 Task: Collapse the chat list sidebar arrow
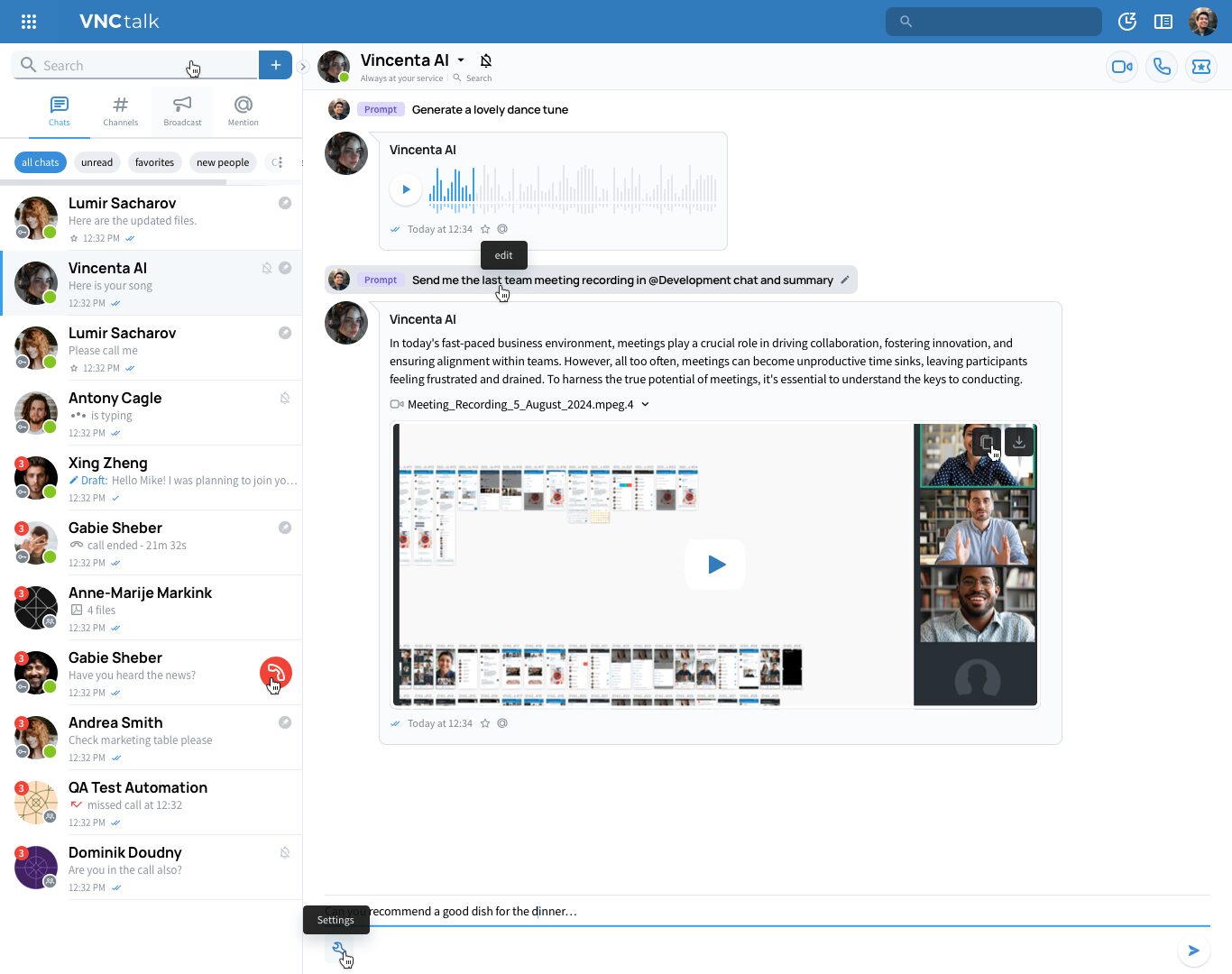(303, 67)
